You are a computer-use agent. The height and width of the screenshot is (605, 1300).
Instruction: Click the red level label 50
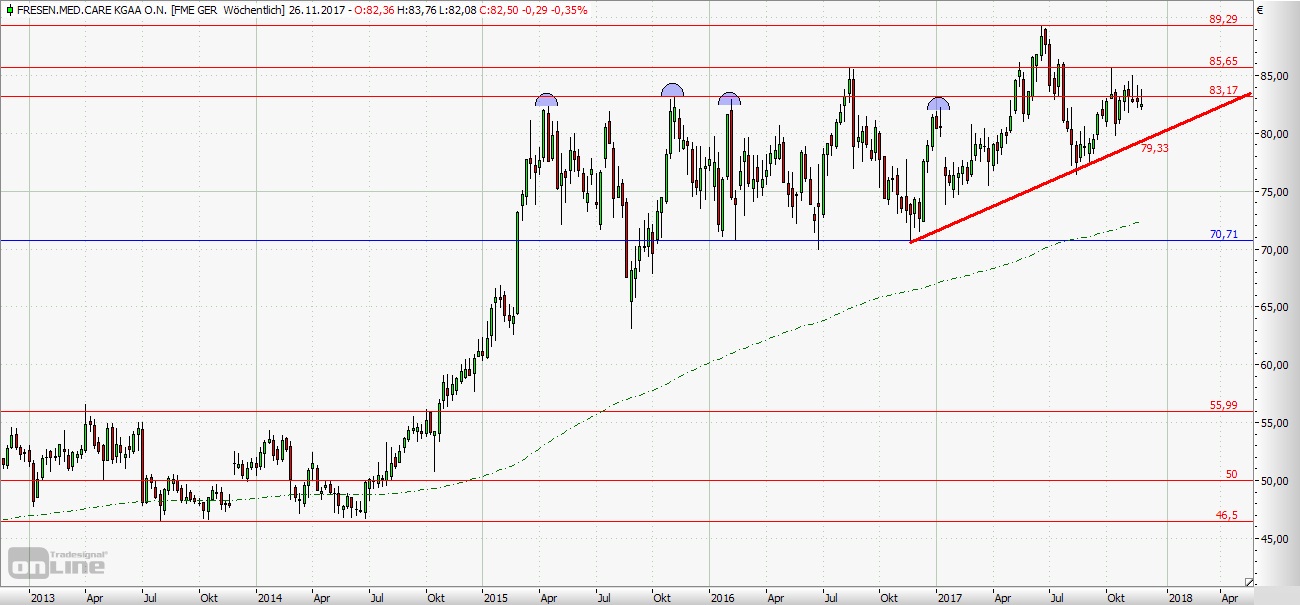click(1232, 474)
